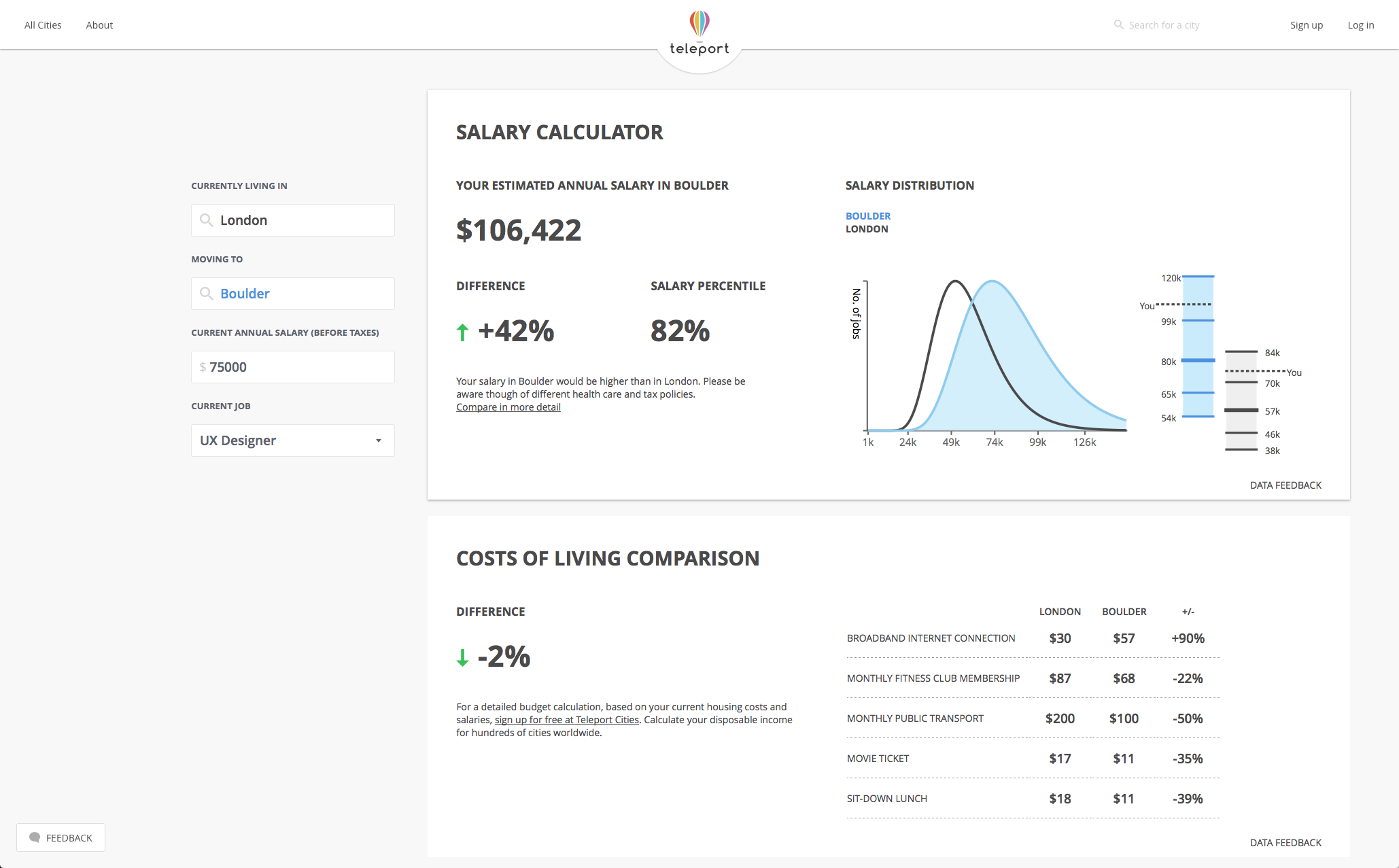The width and height of the screenshot is (1399, 868).
Task: Follow the Compare in more detail link
Action: 508,407
